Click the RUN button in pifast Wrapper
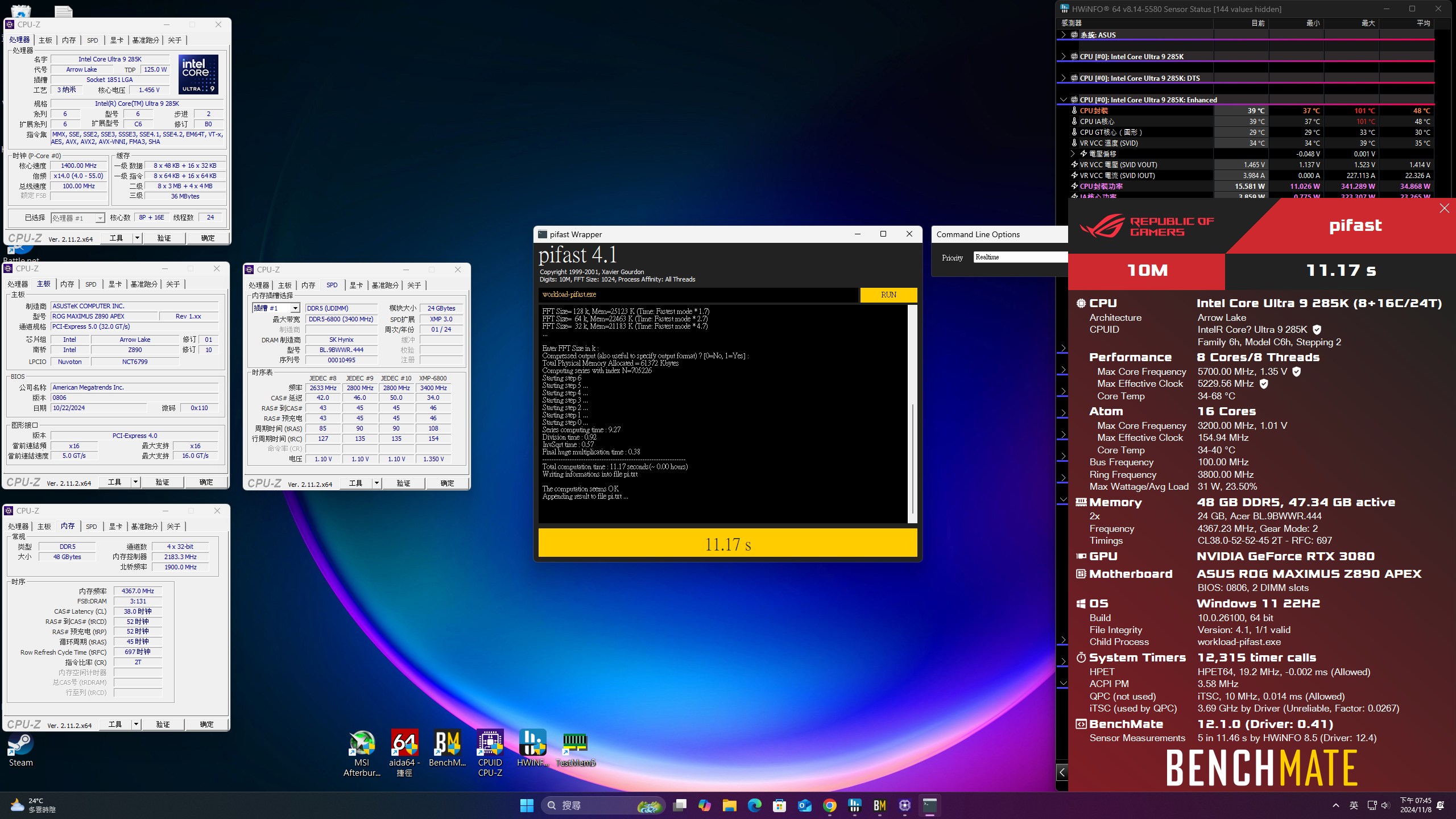 point(888,295)
